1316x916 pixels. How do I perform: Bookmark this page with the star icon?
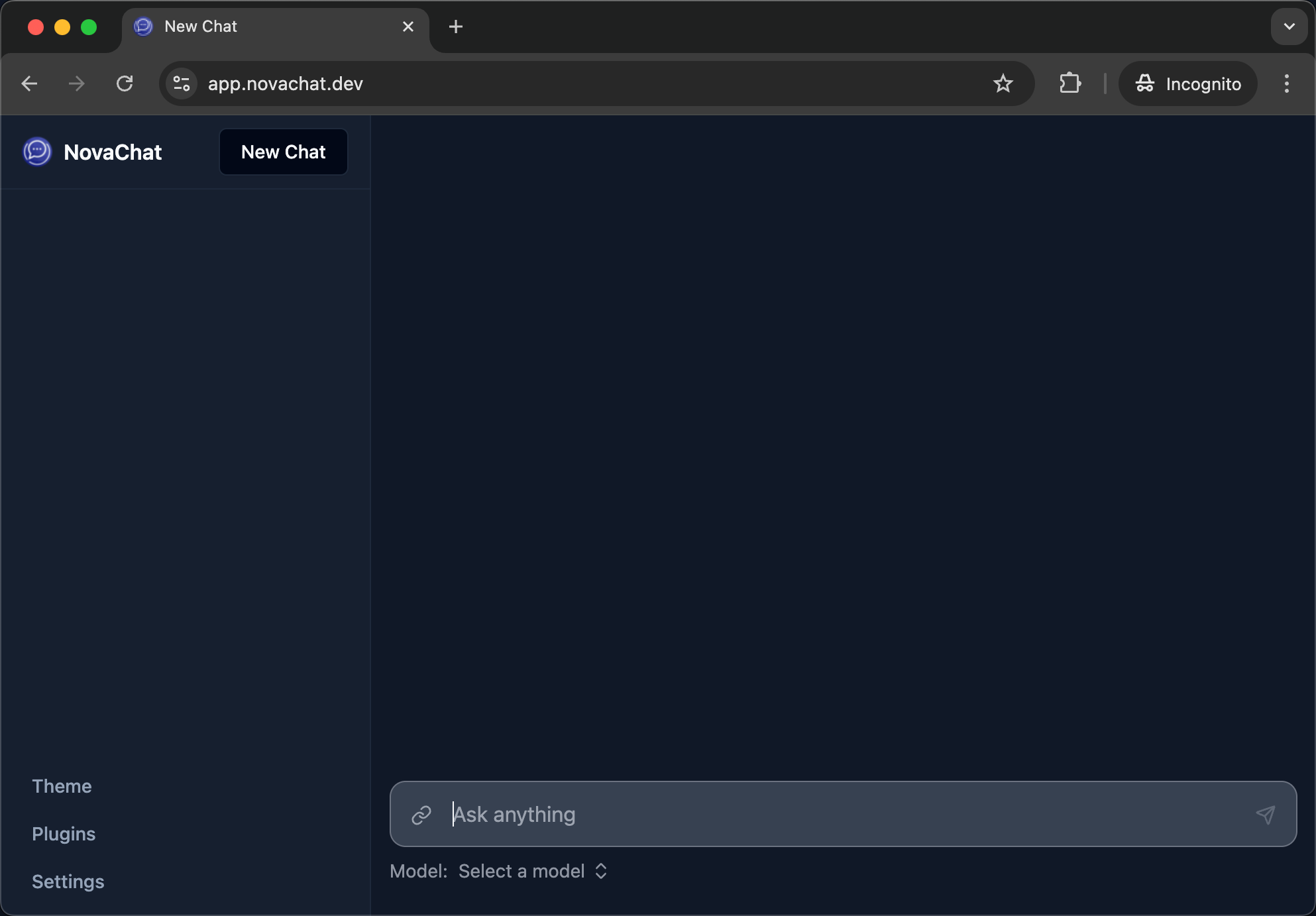[x=1003, y=84]
